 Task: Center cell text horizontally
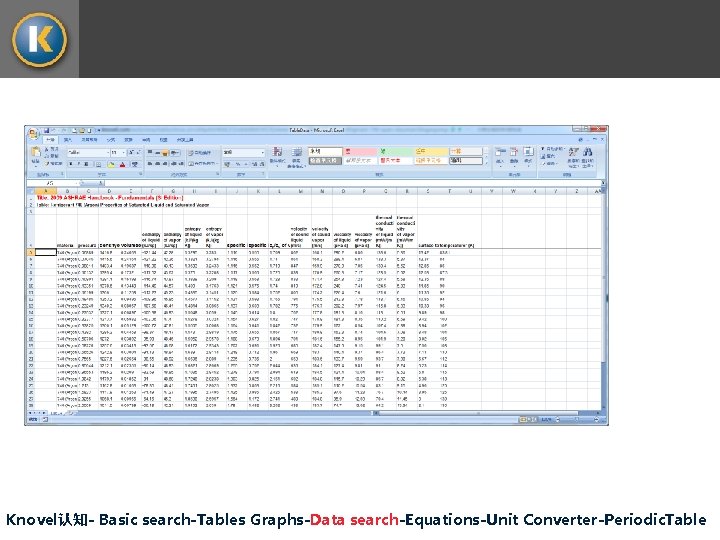[x=158, y=164]
